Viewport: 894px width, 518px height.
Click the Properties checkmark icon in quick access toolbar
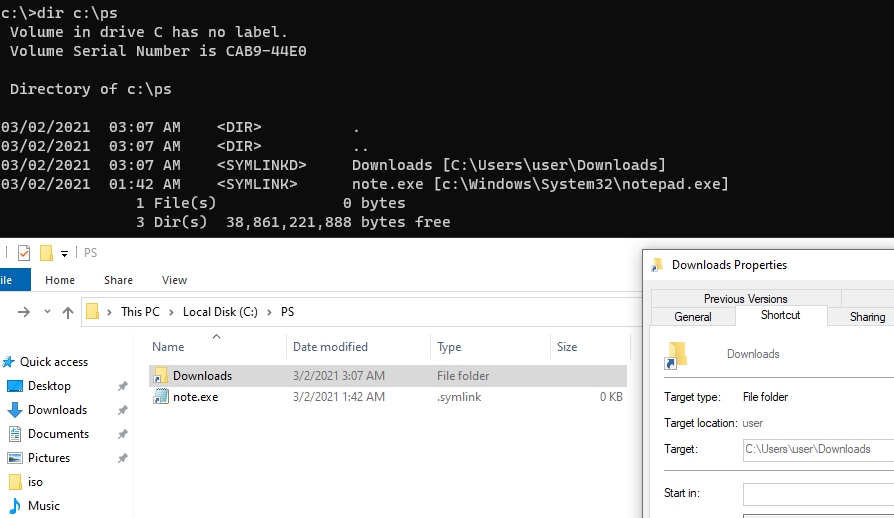pyautogui.click(x=24, y=252)
